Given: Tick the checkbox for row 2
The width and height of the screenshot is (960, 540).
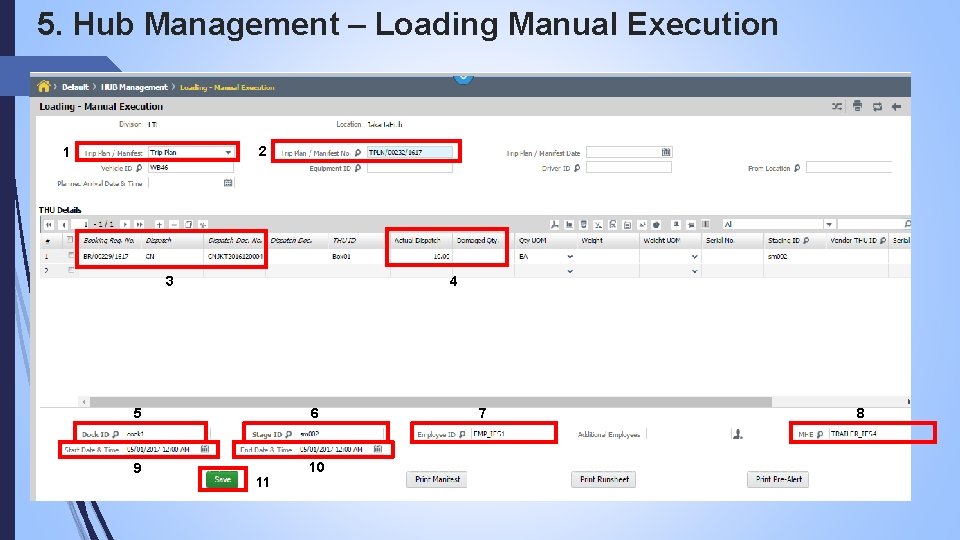Looking at the screenshot, I should tap(71, 270).
